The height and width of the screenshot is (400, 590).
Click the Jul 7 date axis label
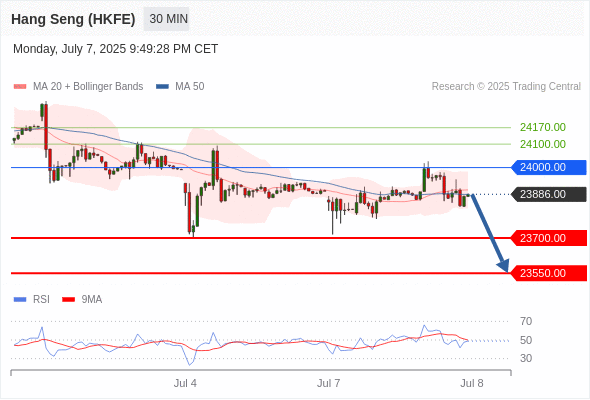tap(328, 383)
